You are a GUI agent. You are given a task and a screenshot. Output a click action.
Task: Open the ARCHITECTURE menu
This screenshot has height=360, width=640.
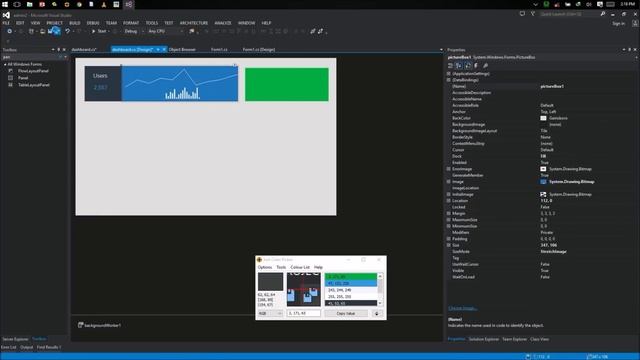tap(194, 23)
